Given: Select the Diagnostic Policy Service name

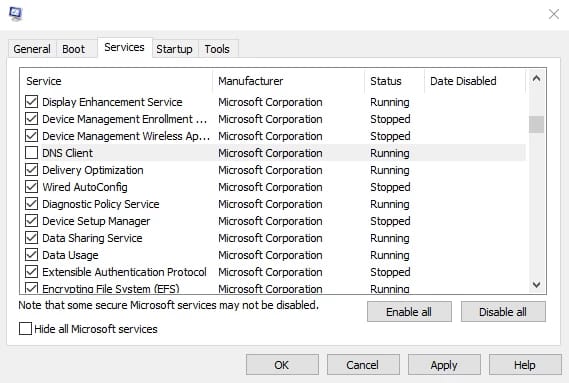Looking at the screenshot, I should pos(101,204).
